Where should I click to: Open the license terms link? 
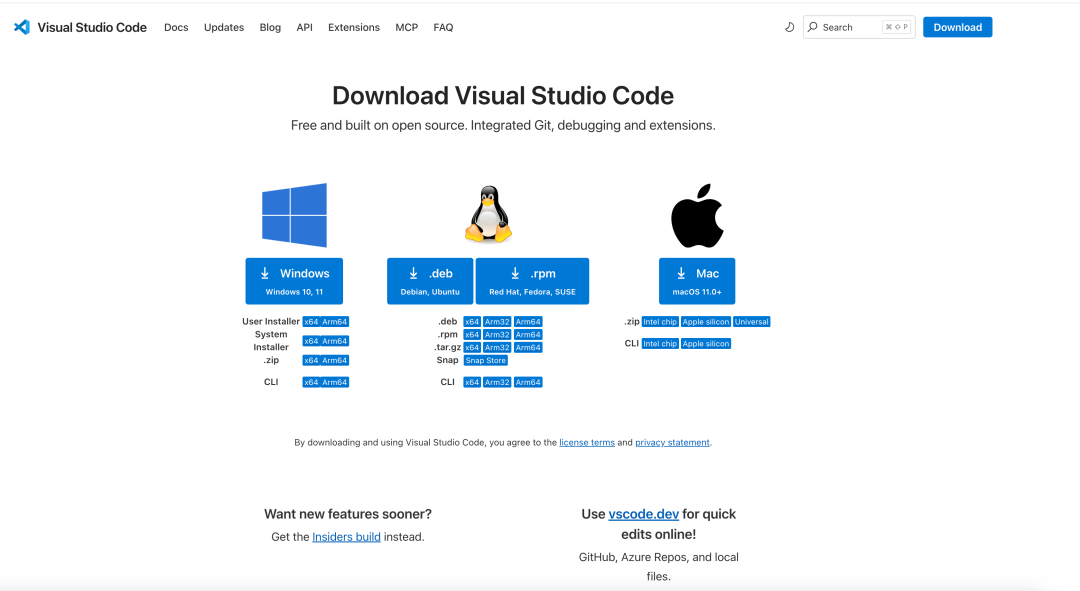(x=587, y=442)
